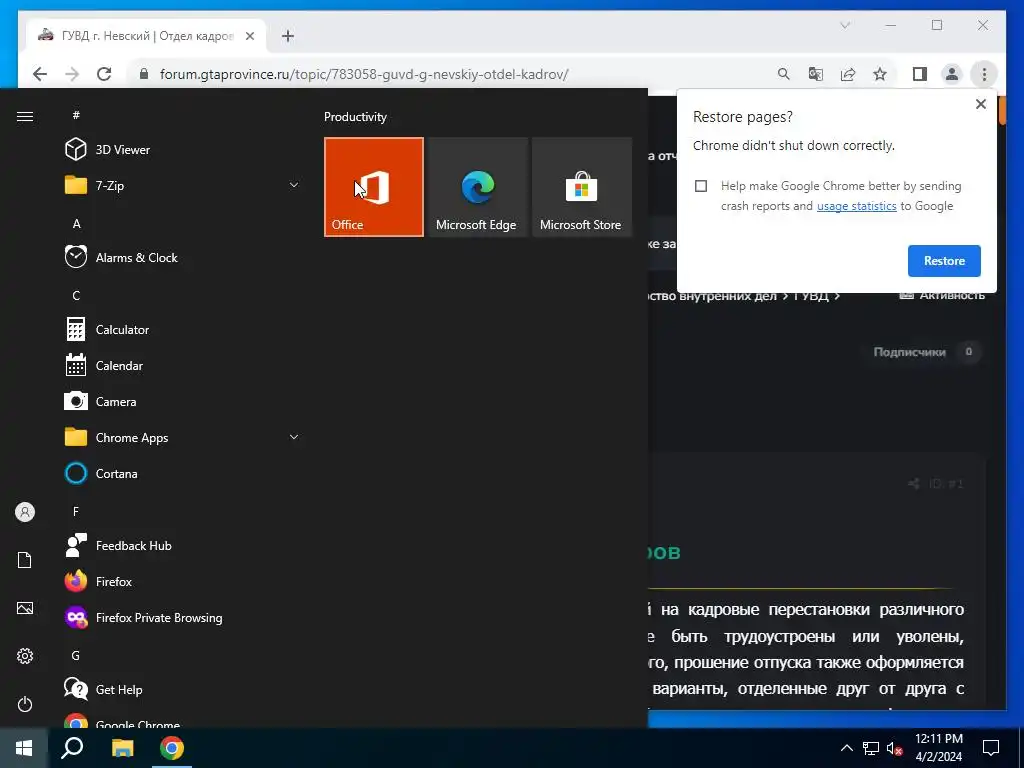Click the taskbar clock showing 12:11 PM

click(x=938, y=748)
